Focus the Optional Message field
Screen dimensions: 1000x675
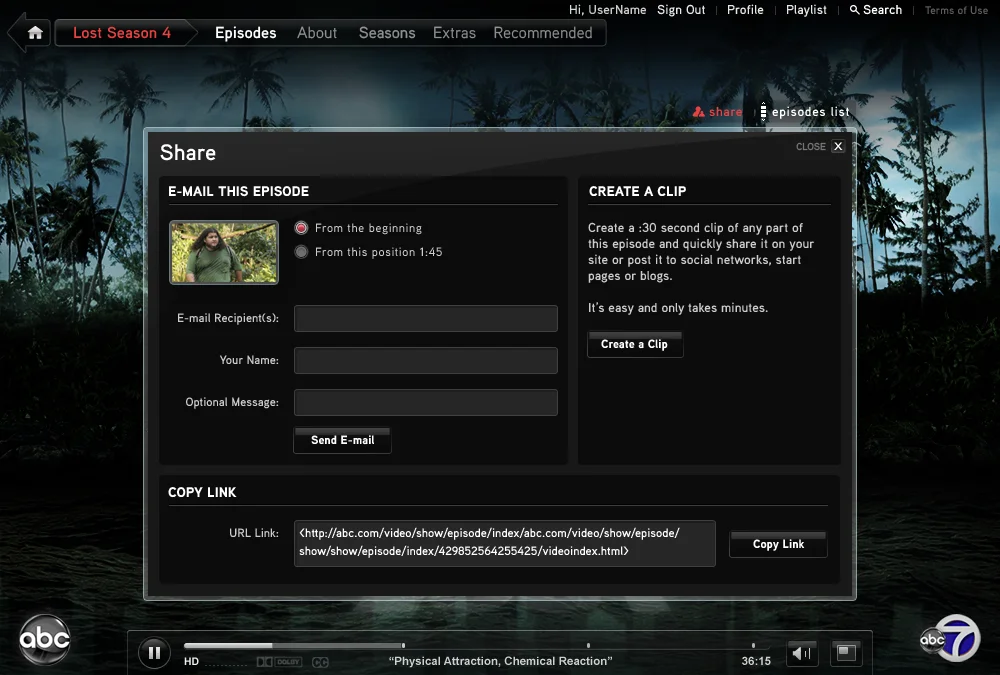[425, 403]
